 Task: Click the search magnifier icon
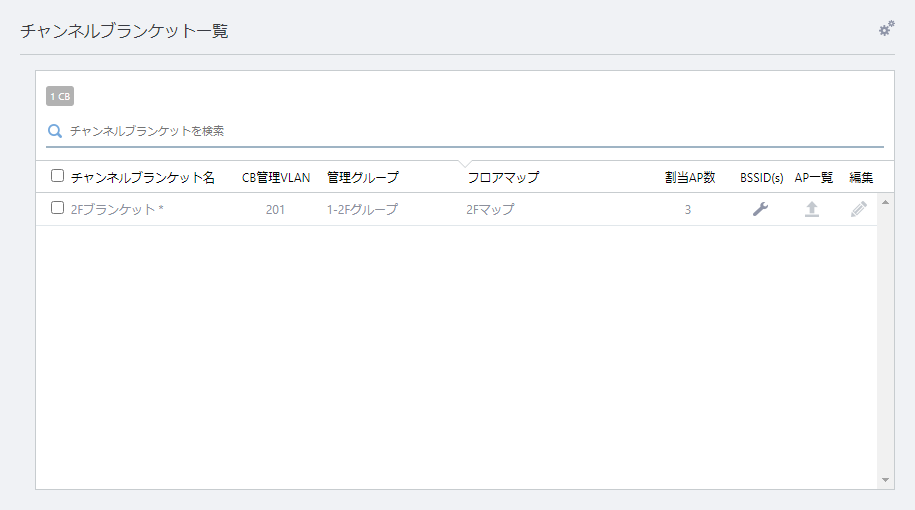click(x=55, y=131)
